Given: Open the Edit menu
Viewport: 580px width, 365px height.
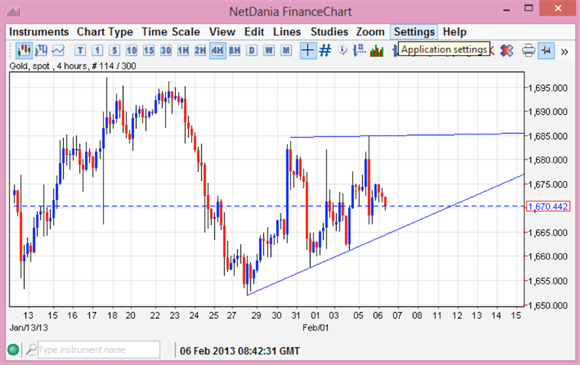Looking at the screenshot, I should pyautogui.click(x=254, y=32).
